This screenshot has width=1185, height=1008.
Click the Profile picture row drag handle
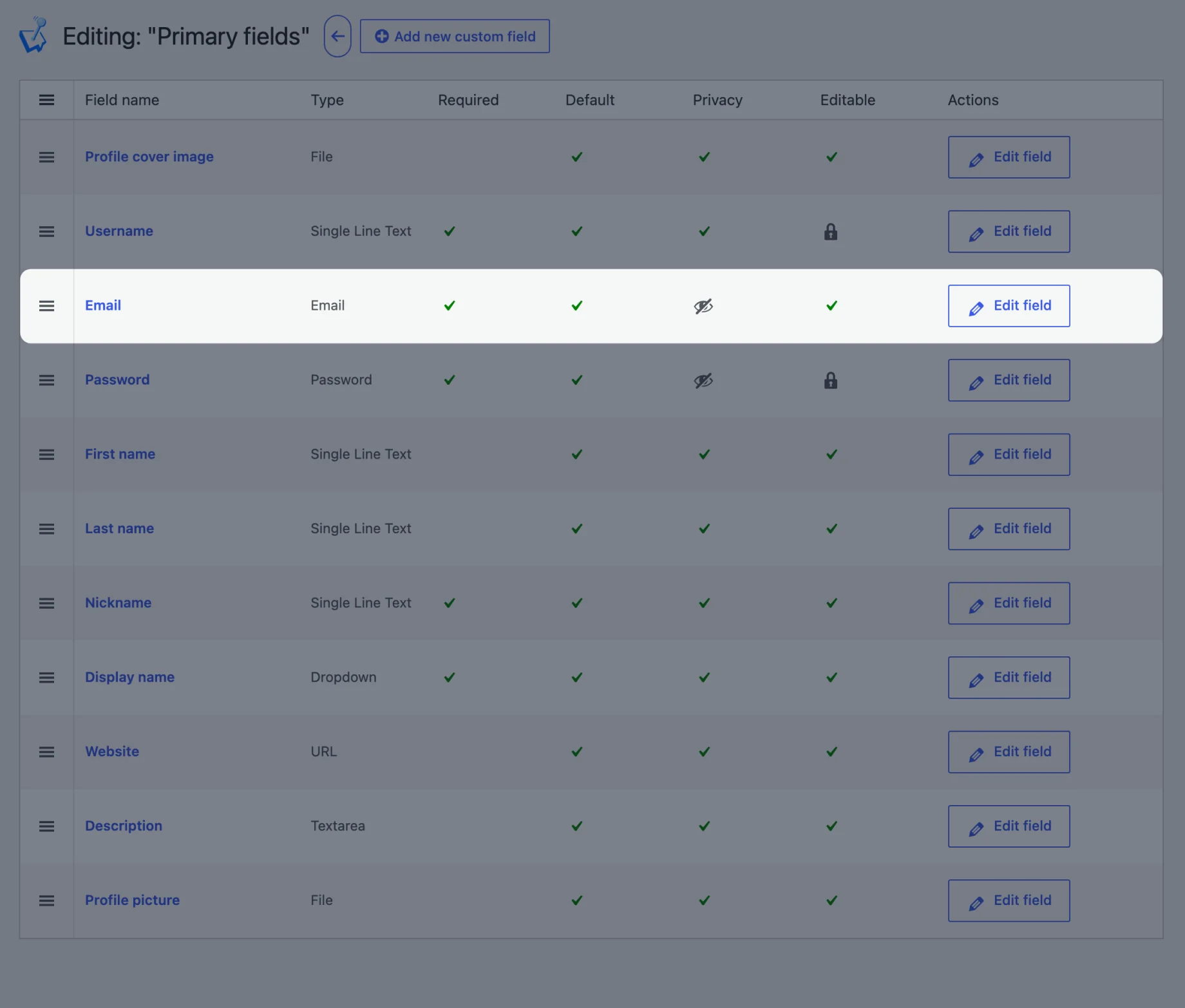[46, 901]
